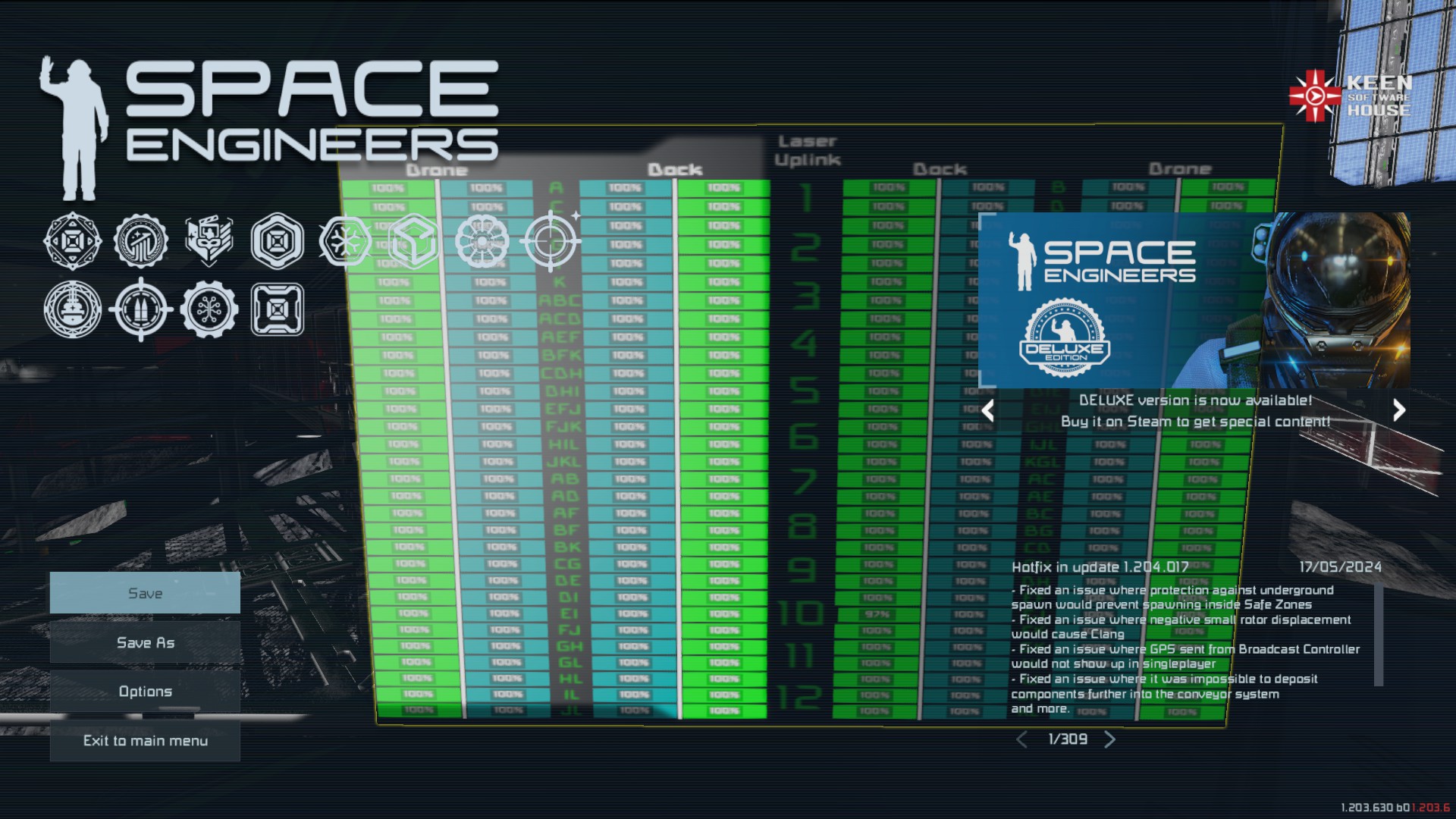Screen dimensions: 1456x819
Task: Click the ship-in-circle DLC badge
Action: point(73,309)
